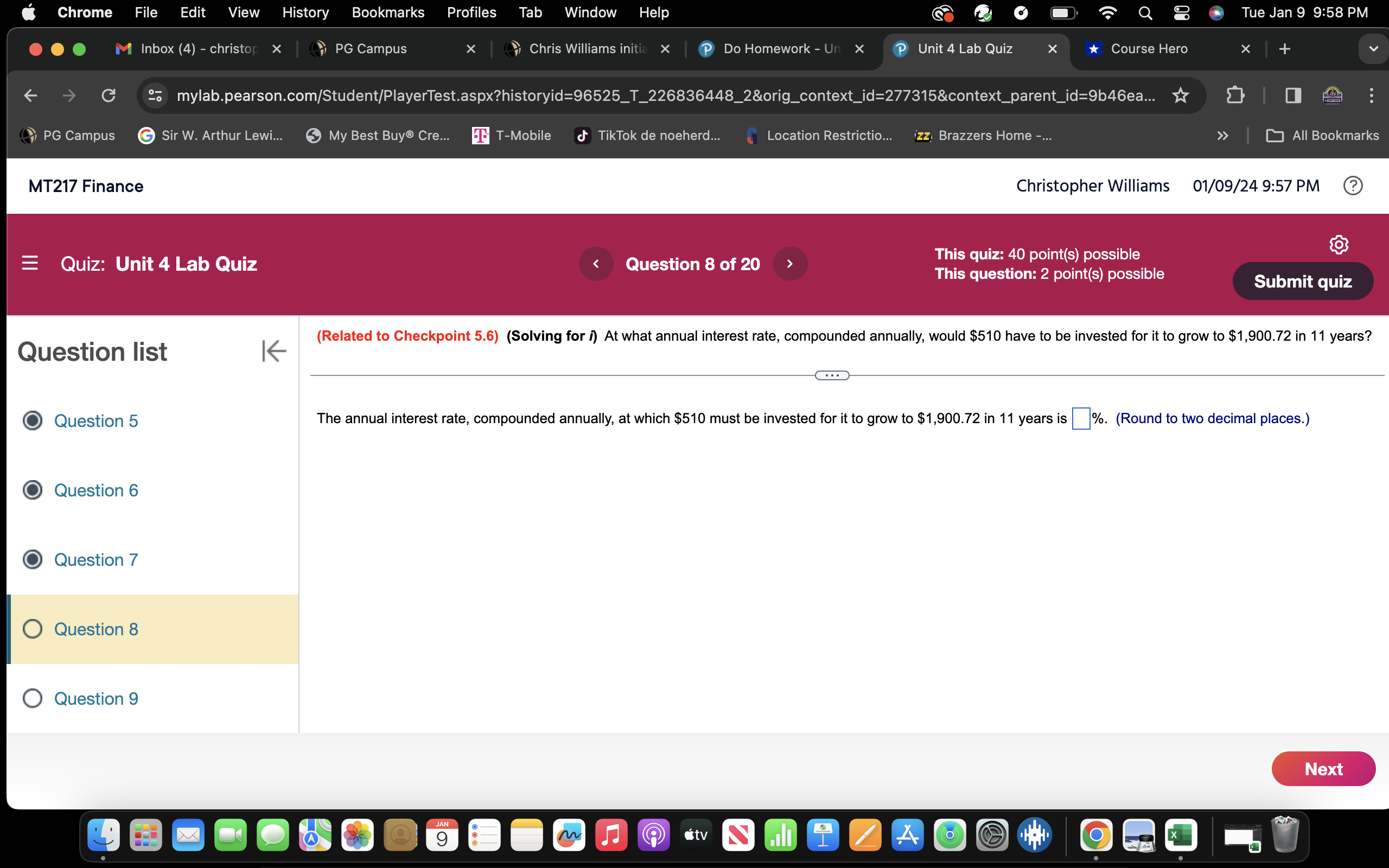1389x868 pixels.
Task: Launch Excel from the Dock
Action: pyautogui.click(x=1181, y=835)
